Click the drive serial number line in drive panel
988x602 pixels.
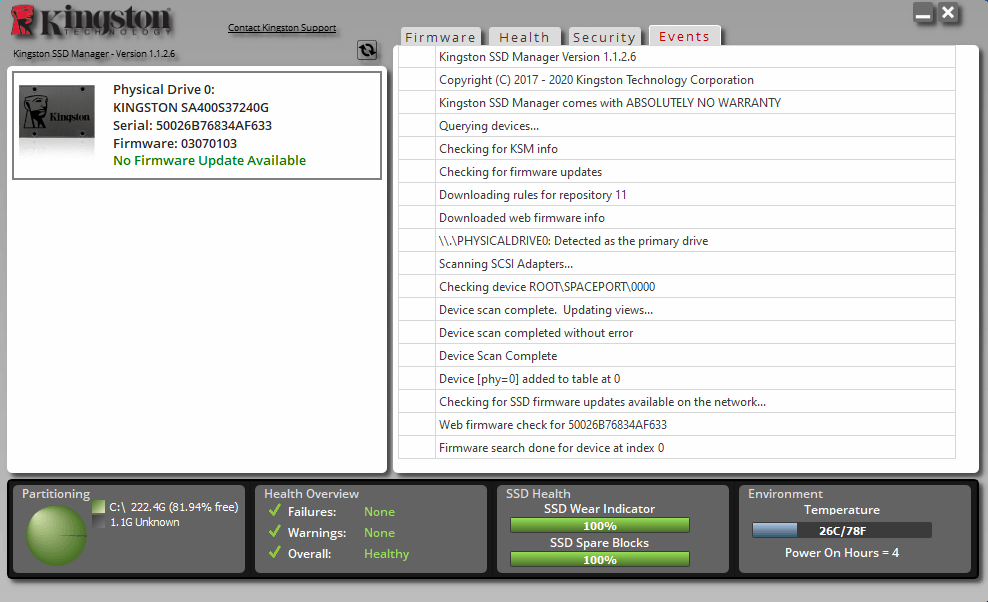[192, 125]
